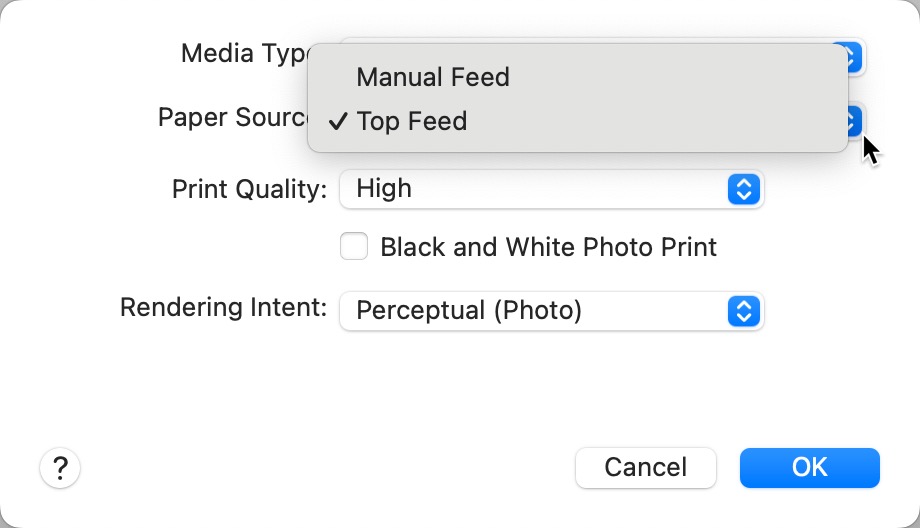
Task: Click the "Black and White Photo Print" label text
Action: (x=548, y=247)
